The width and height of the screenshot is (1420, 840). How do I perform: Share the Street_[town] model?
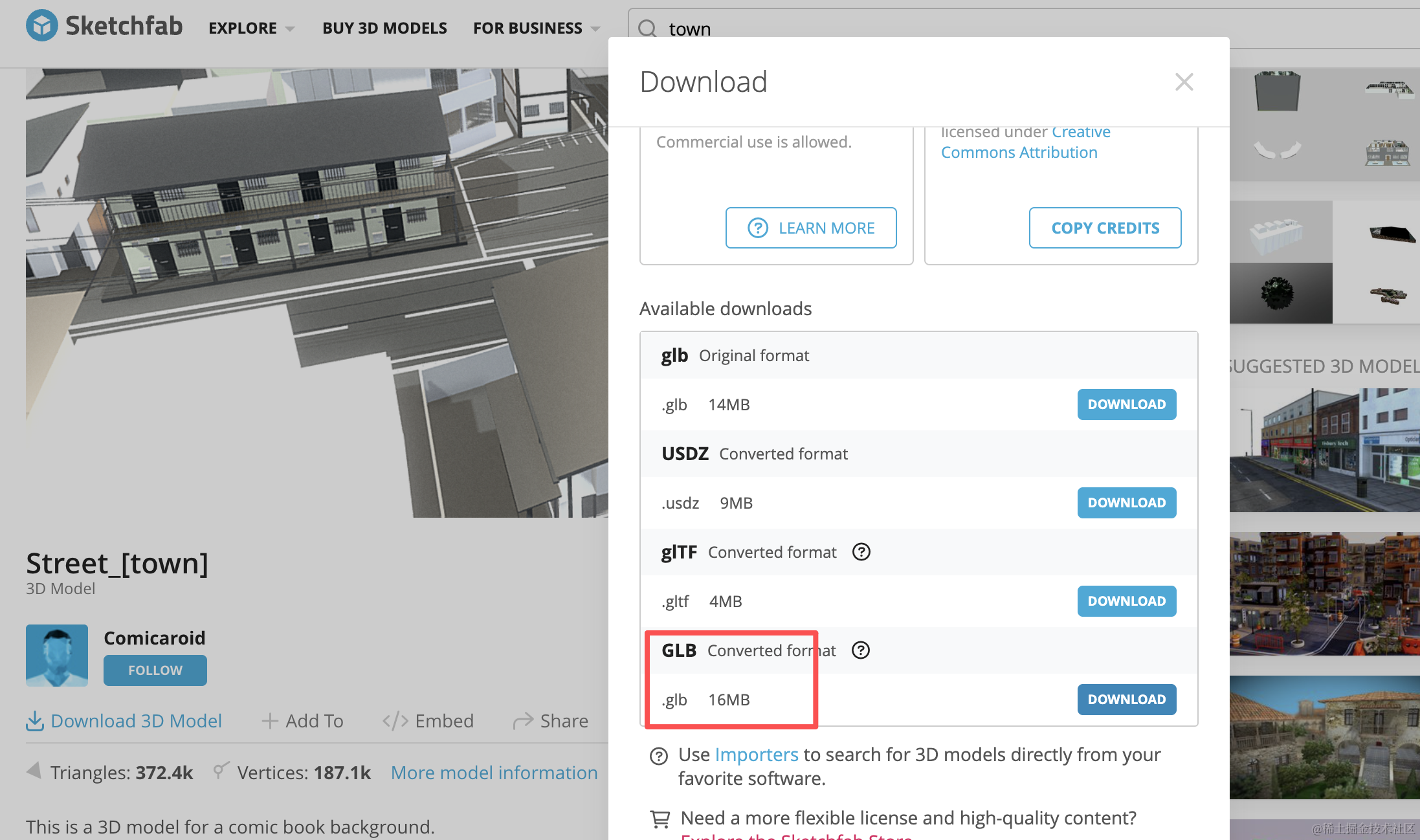click(551, 721)
